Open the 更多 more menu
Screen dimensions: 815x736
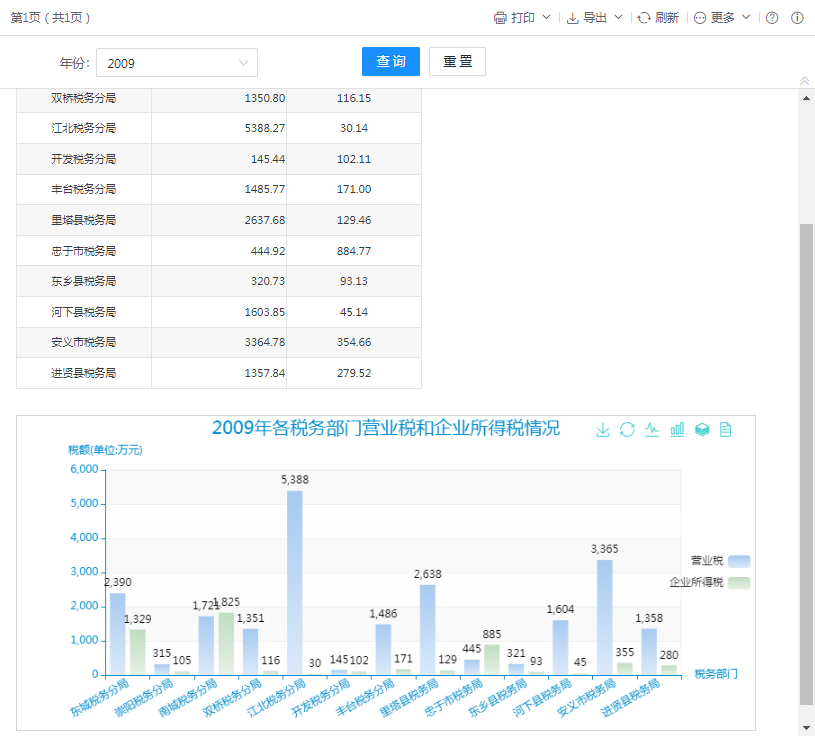point(722,18)
